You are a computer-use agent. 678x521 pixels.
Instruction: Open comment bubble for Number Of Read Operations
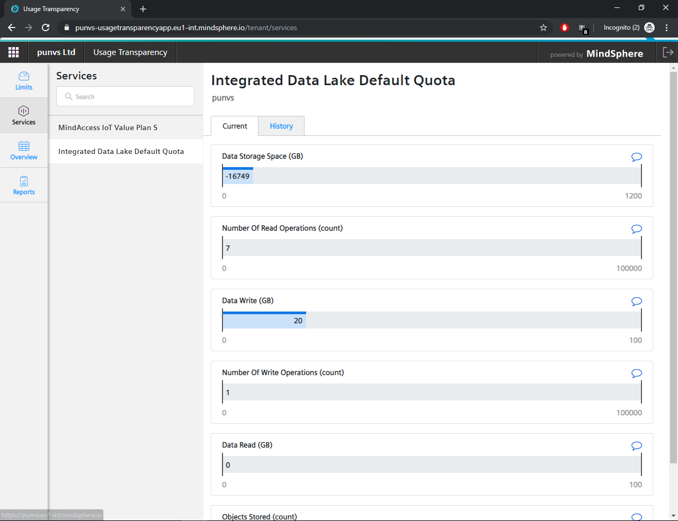pyautogui.click(x=636, y=229)
